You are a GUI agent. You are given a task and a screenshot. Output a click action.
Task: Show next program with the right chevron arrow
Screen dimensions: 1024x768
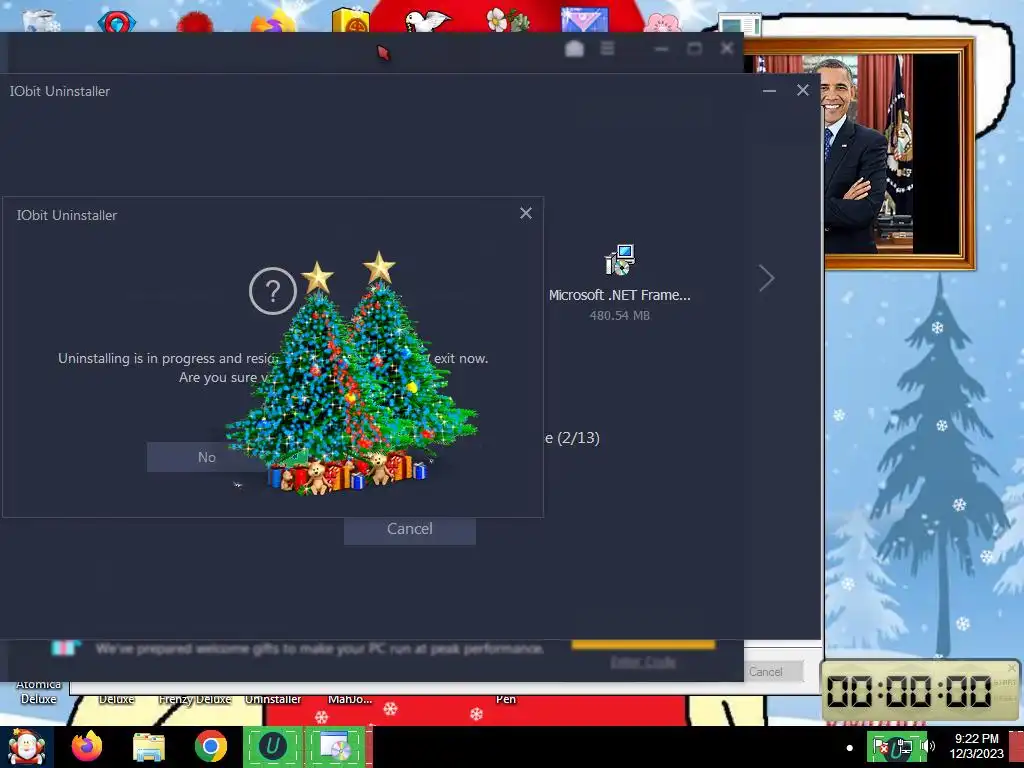pos(767,279)
